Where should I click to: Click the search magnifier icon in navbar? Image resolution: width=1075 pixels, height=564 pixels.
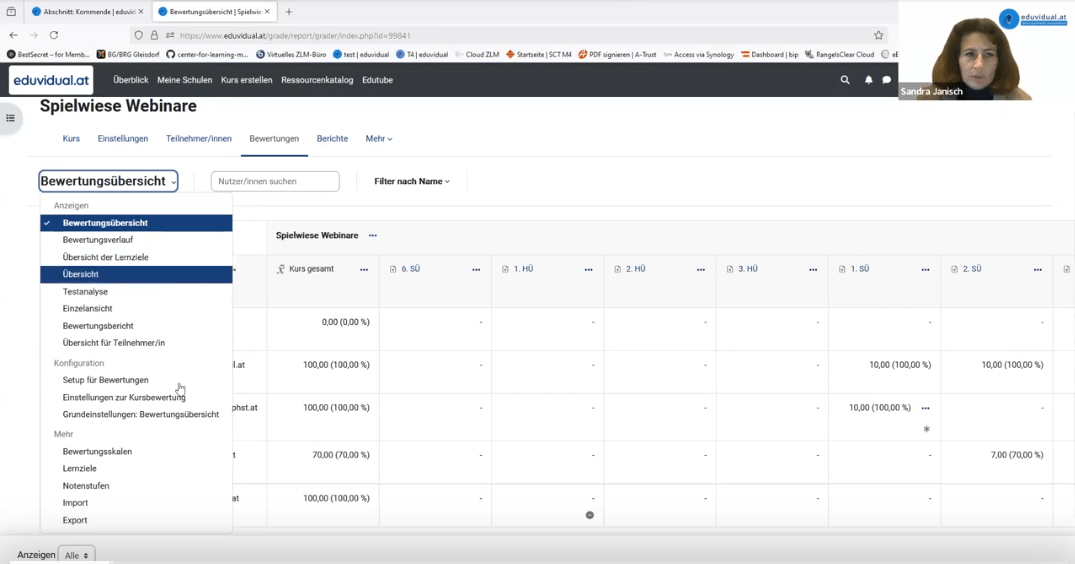pyautogui.click(x=845, y=80)
